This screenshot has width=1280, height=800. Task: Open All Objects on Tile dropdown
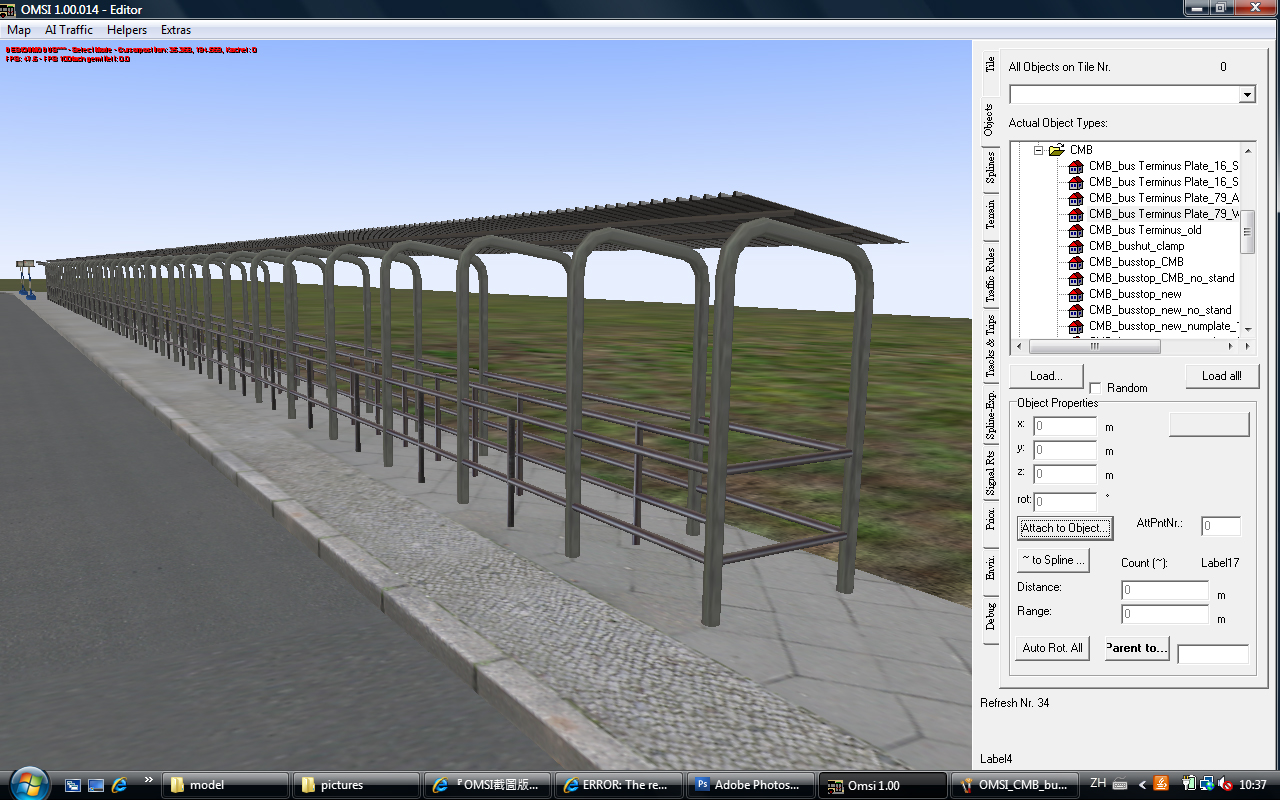click(1246, 95)
